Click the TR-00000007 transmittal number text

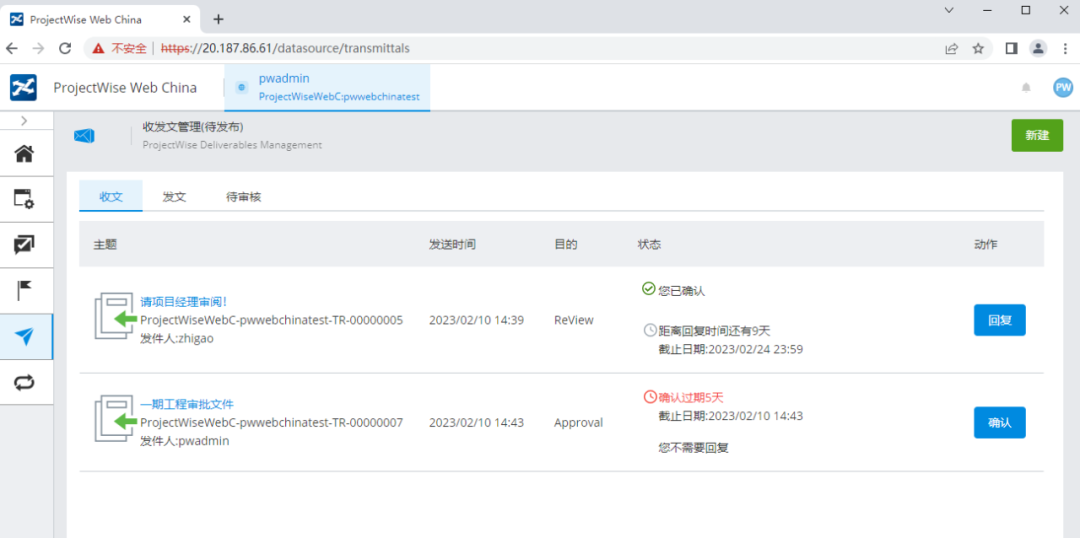271,422
